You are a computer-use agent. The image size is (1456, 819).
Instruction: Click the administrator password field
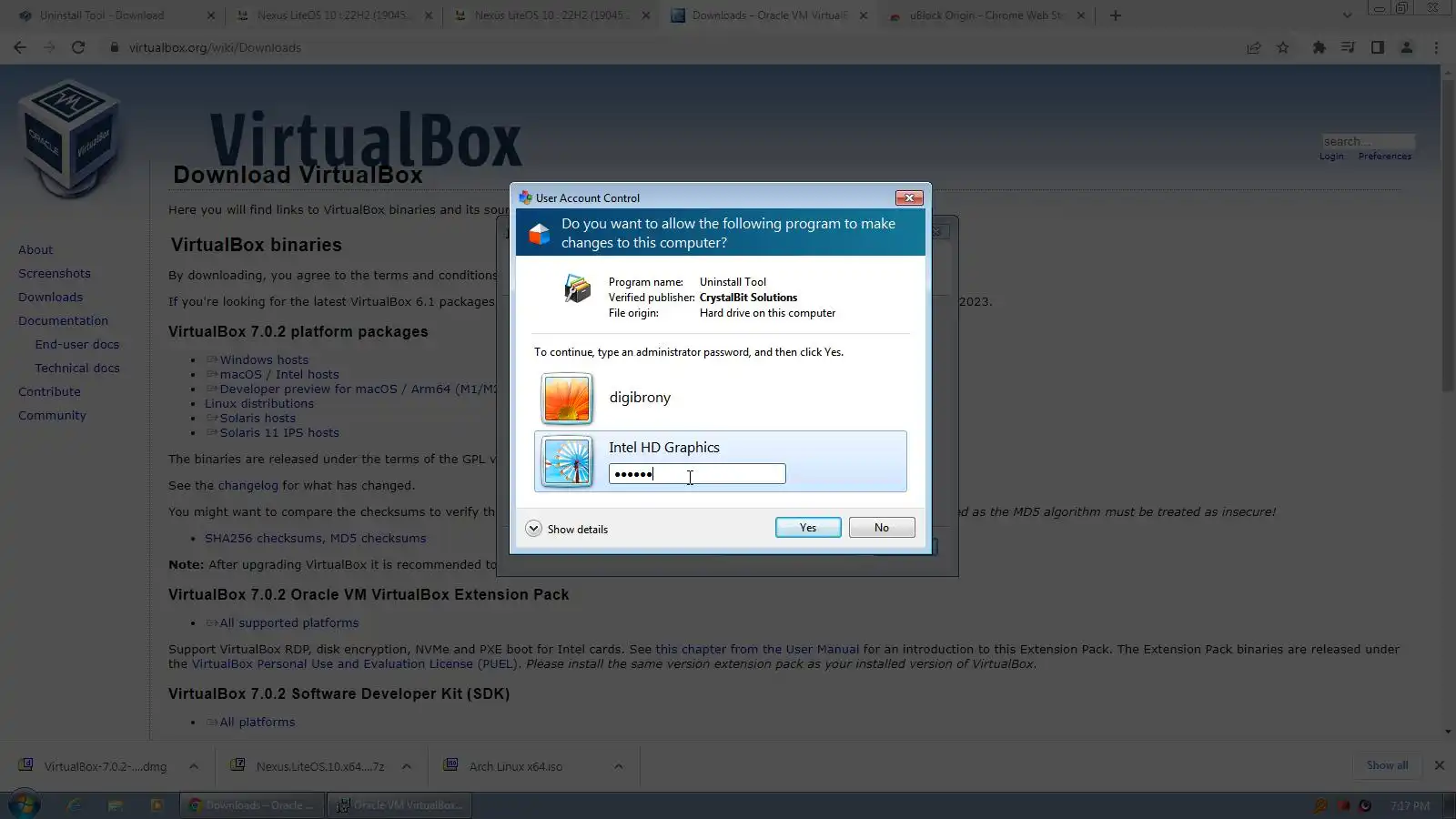pos(697,474)
